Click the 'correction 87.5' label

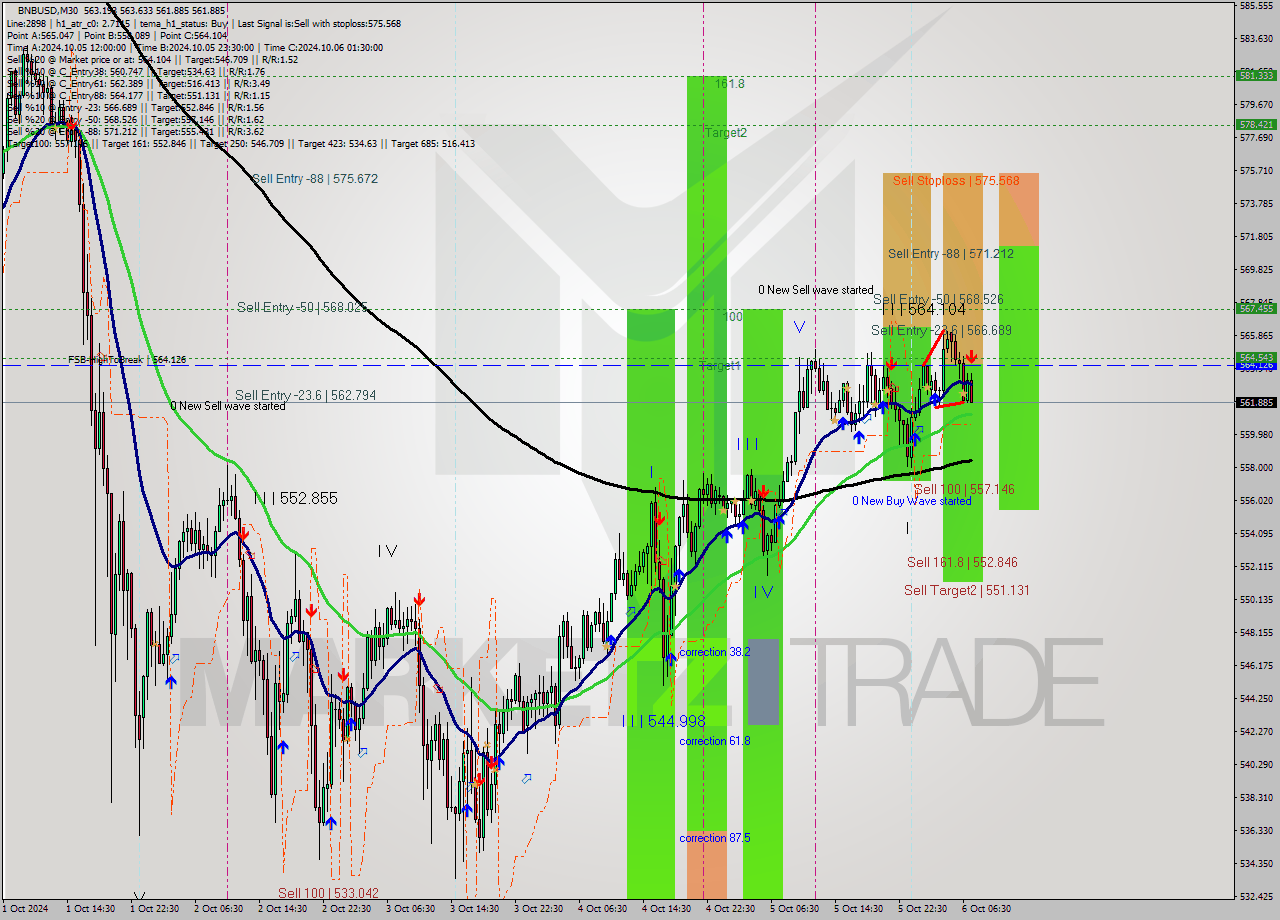click(x=715, y=838)
